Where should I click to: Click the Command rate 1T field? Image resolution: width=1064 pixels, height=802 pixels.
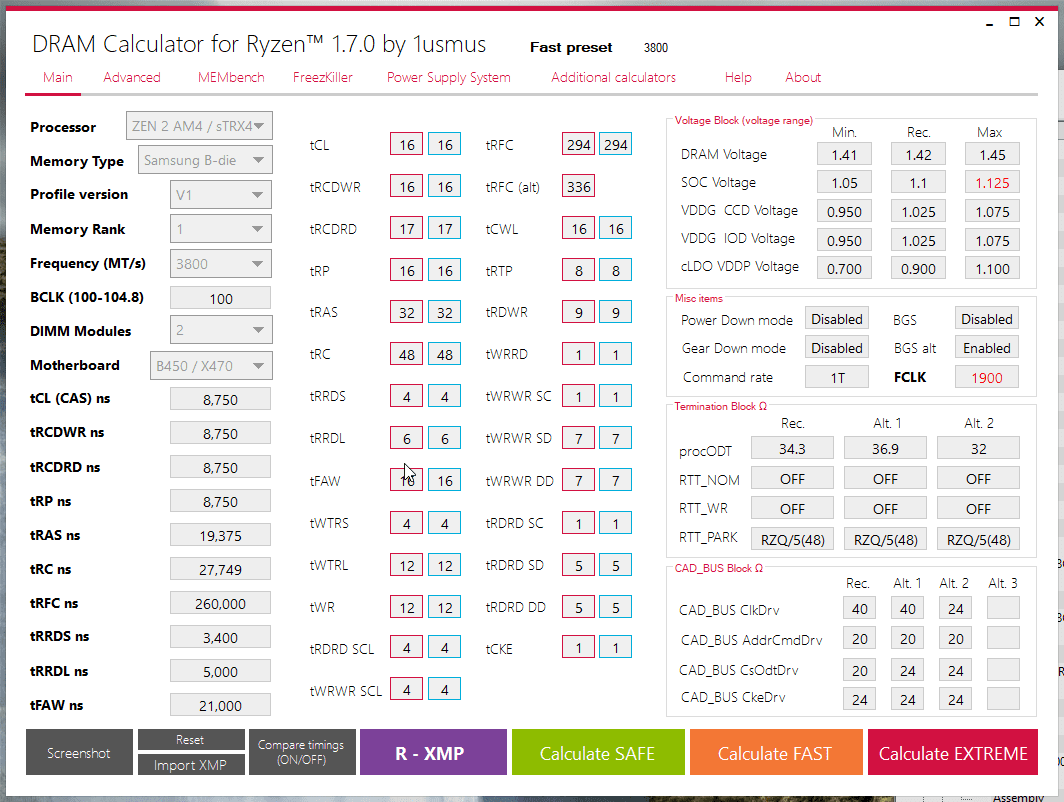tap(837, 377)
